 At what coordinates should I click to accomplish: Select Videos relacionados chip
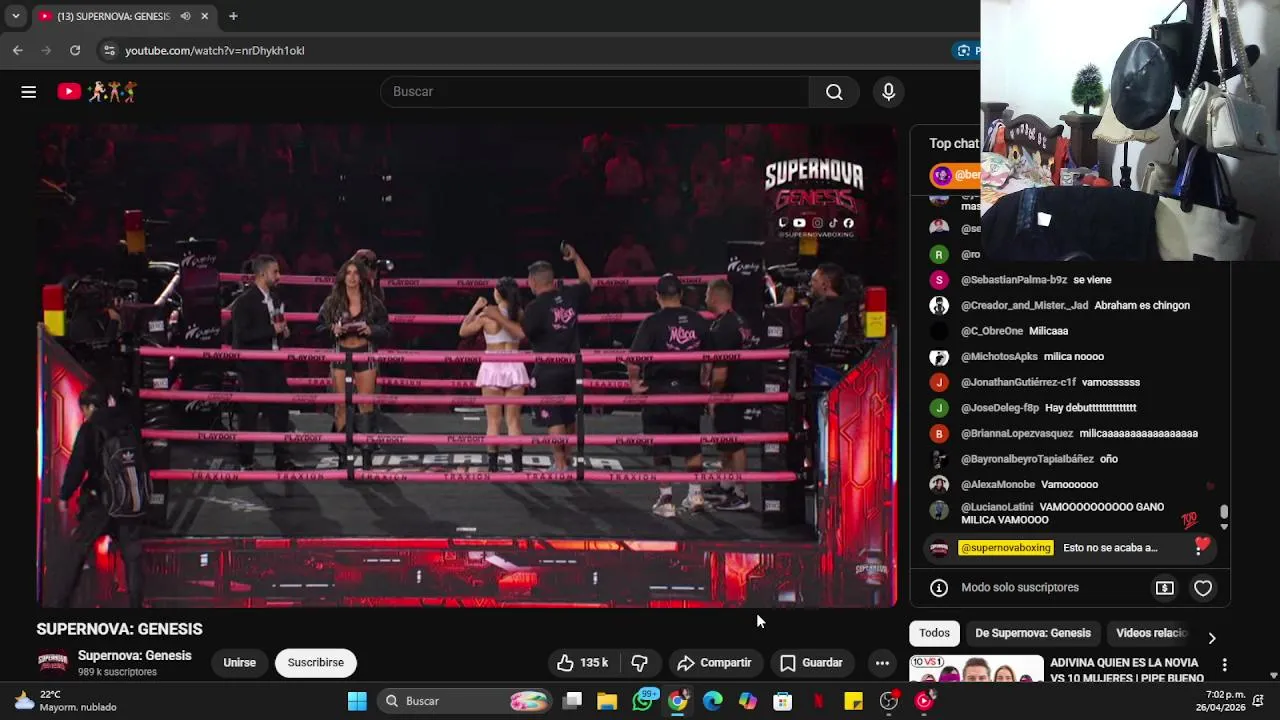pos(1152,633)
